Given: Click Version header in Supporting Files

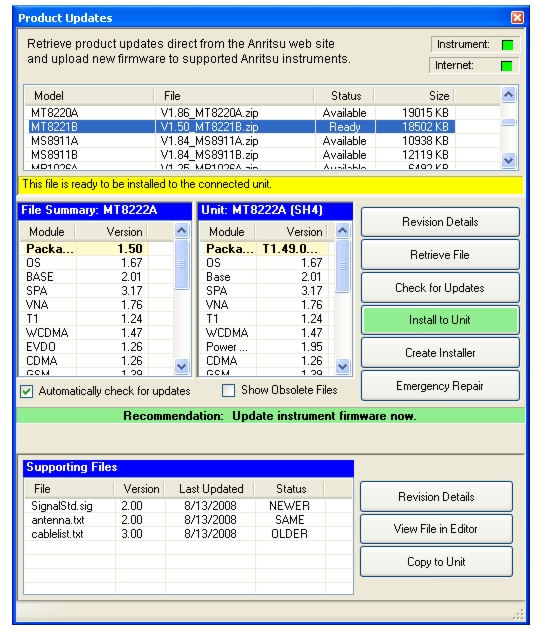Looking at the screenshot, I should (141, 489).
